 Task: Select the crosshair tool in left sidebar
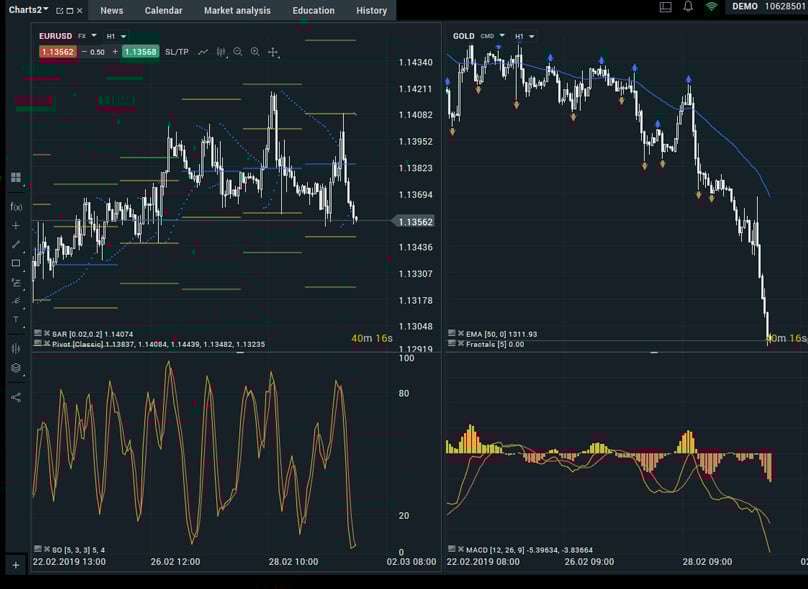click(x=16, y=226)
